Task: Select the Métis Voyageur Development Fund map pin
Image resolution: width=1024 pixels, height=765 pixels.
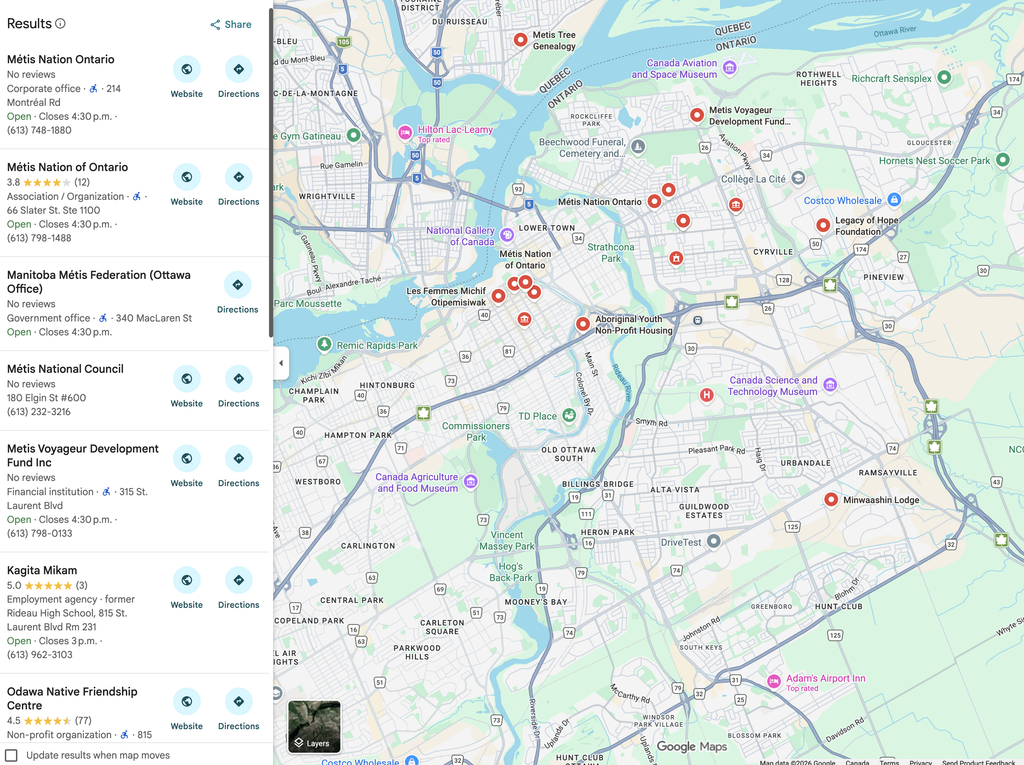Action: pos(697,115)
